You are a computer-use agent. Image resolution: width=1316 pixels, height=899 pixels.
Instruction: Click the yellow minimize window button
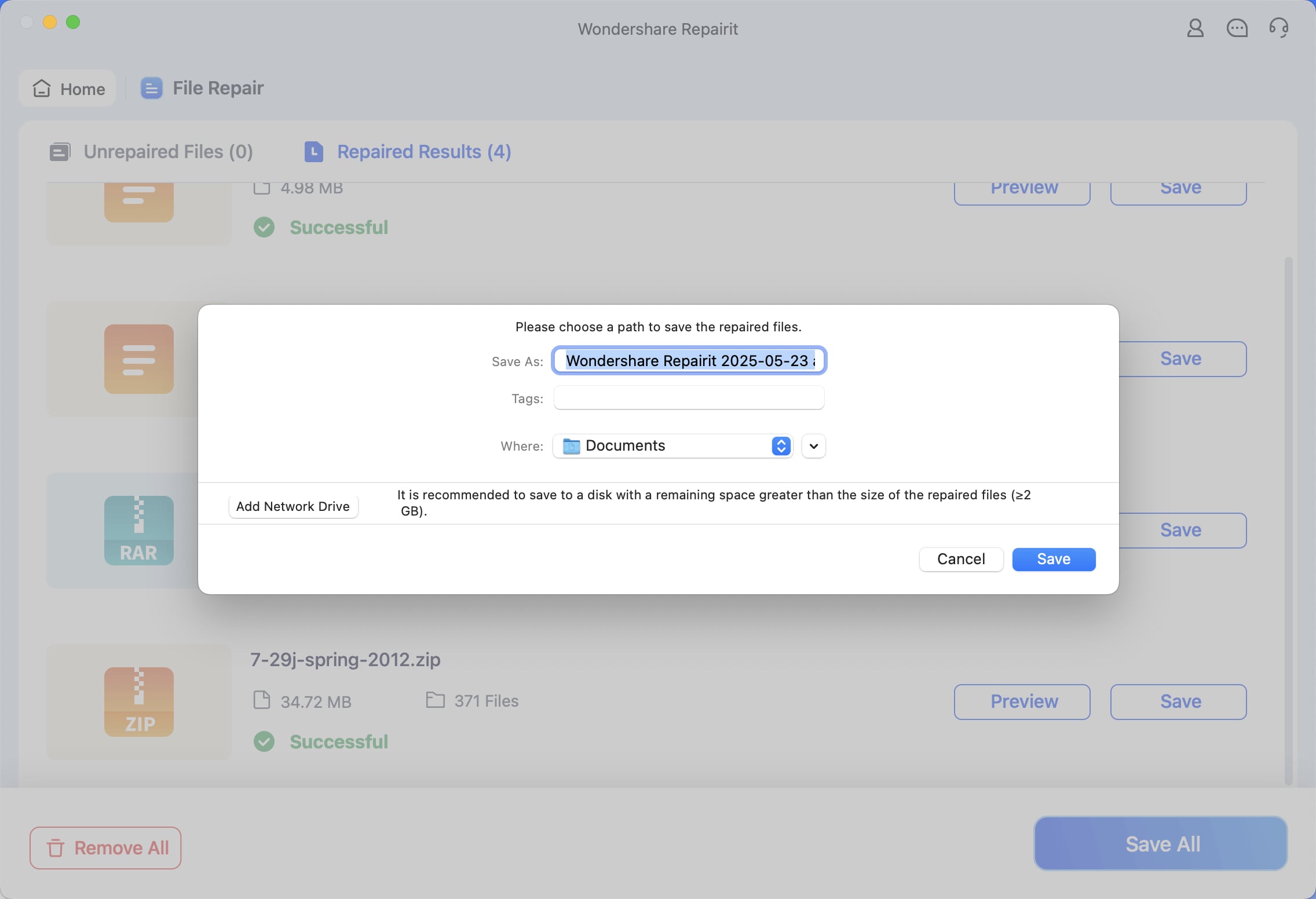click(50, 22)
